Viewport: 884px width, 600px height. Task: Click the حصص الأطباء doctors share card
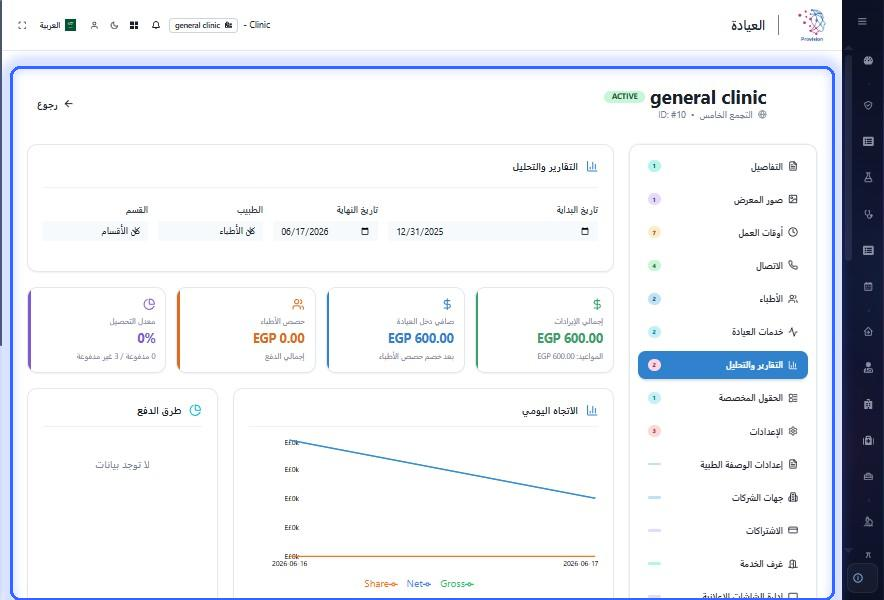[x=246, y=330]
